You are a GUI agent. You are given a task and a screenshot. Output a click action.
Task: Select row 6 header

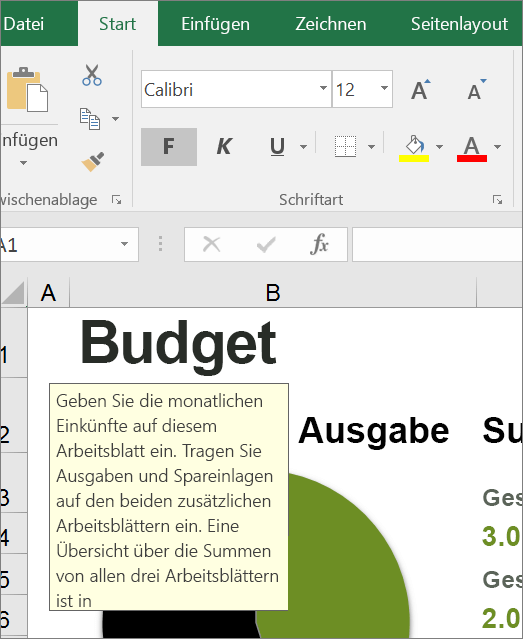coord(13,616)
